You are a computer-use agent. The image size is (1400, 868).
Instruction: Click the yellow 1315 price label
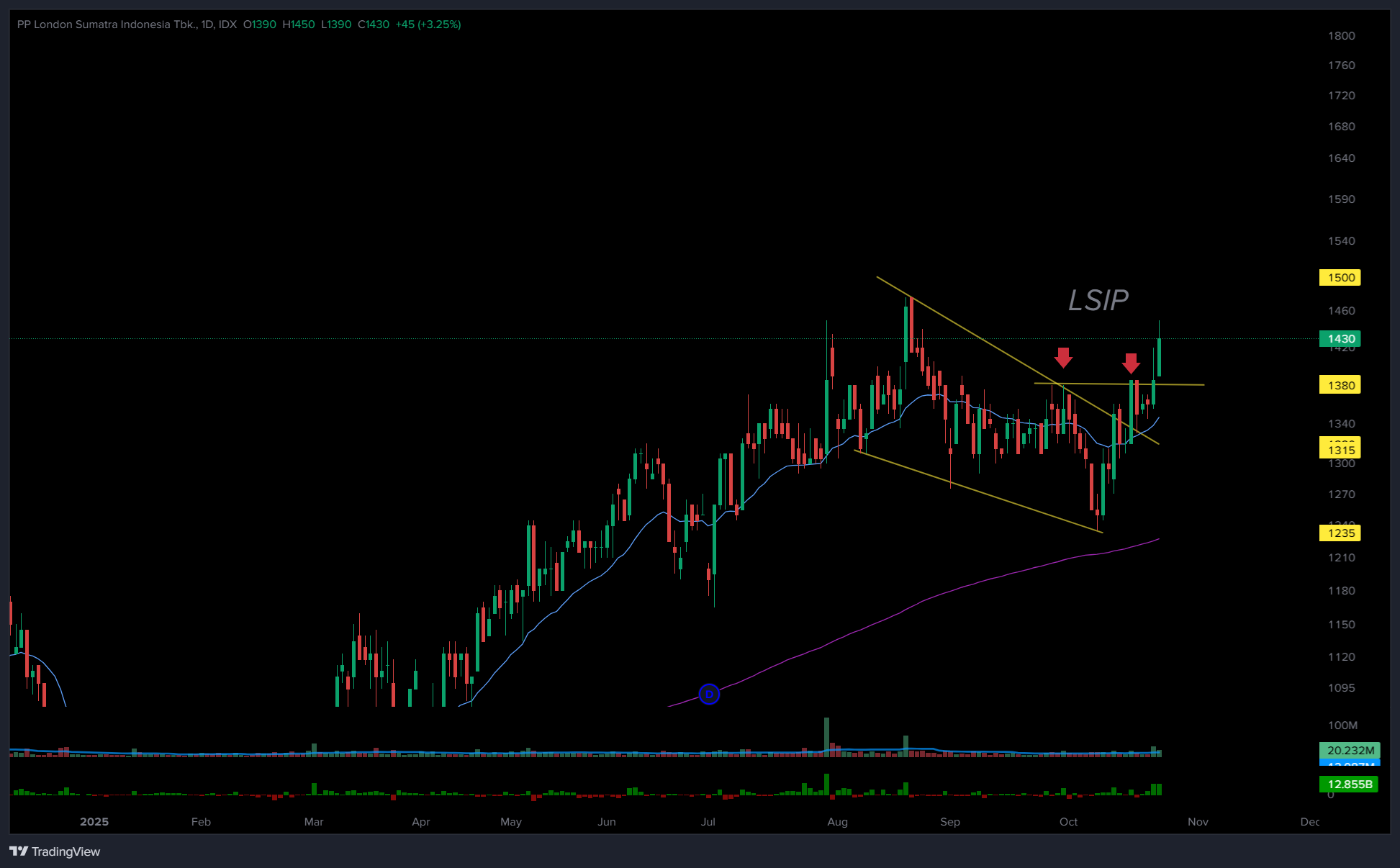tap(1340, 450)
